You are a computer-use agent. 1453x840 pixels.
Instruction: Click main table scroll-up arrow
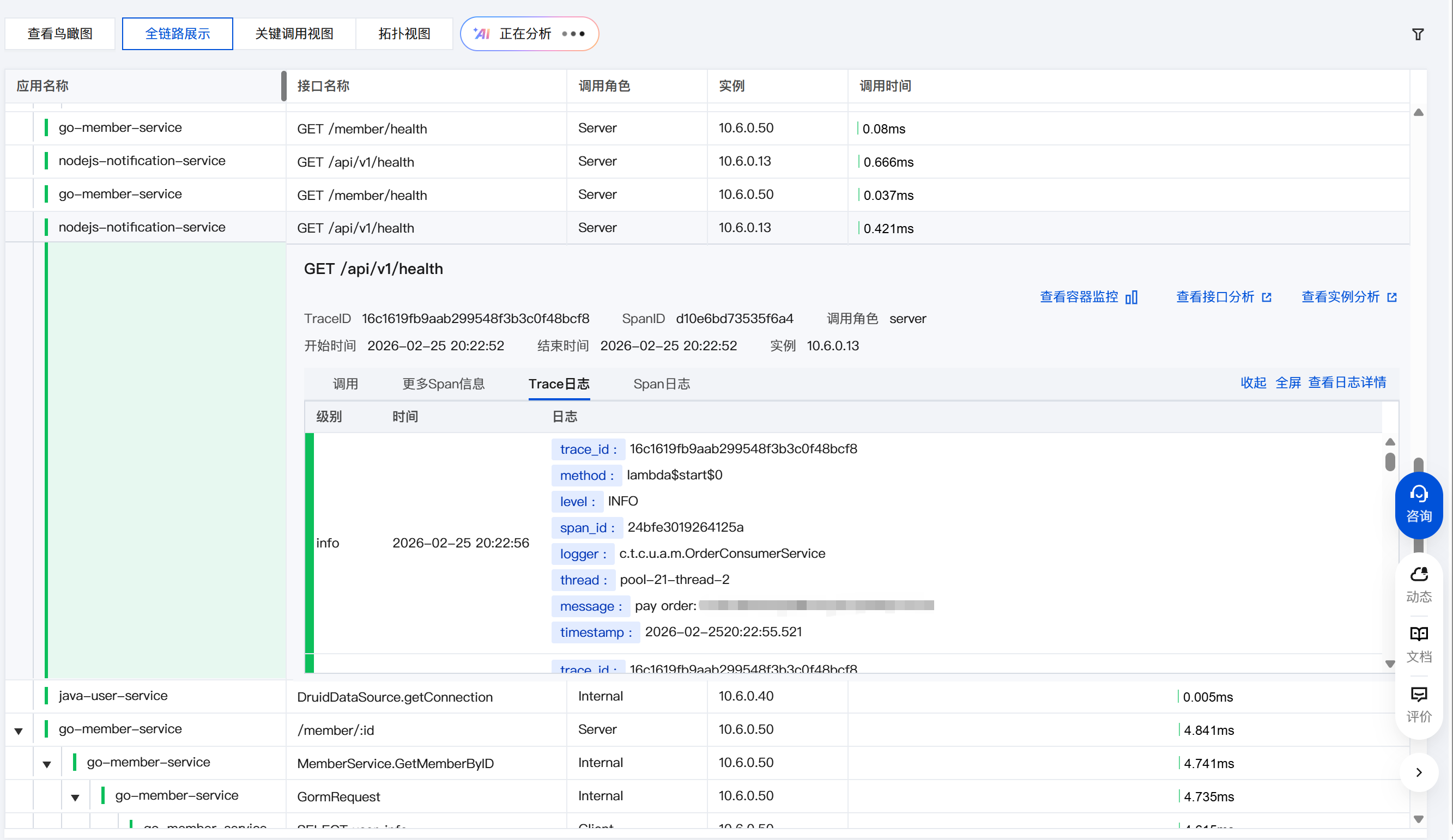(1419, 113)
